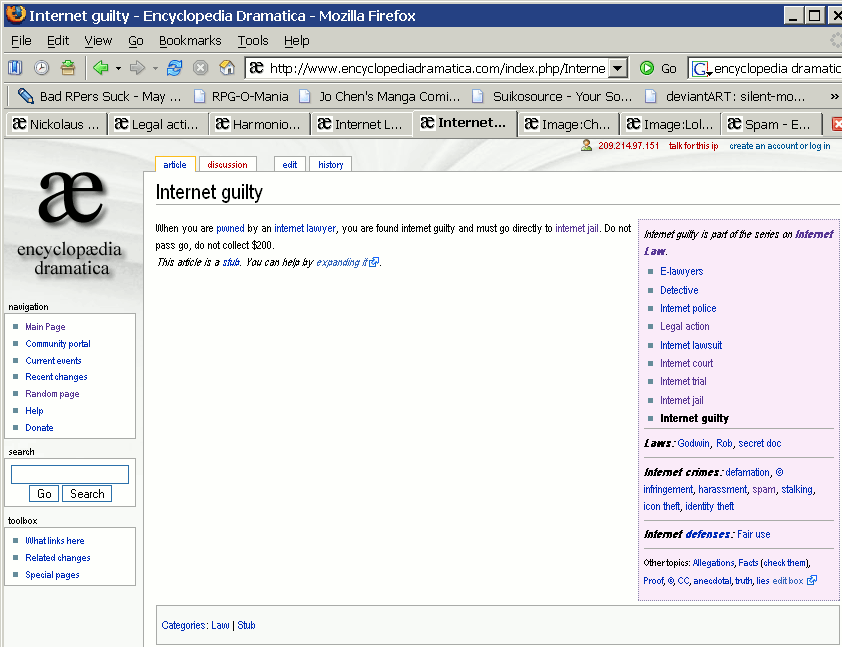This screenshot has width=842, height=647.
Task: Open the Google search engine selector
Action: pos(701,69)
